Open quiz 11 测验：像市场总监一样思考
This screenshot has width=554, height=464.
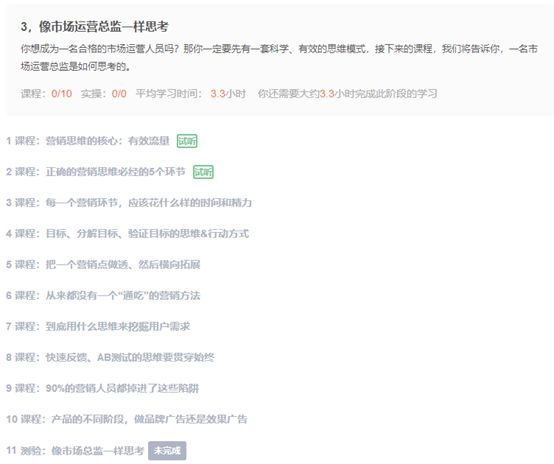click(75, 451)
